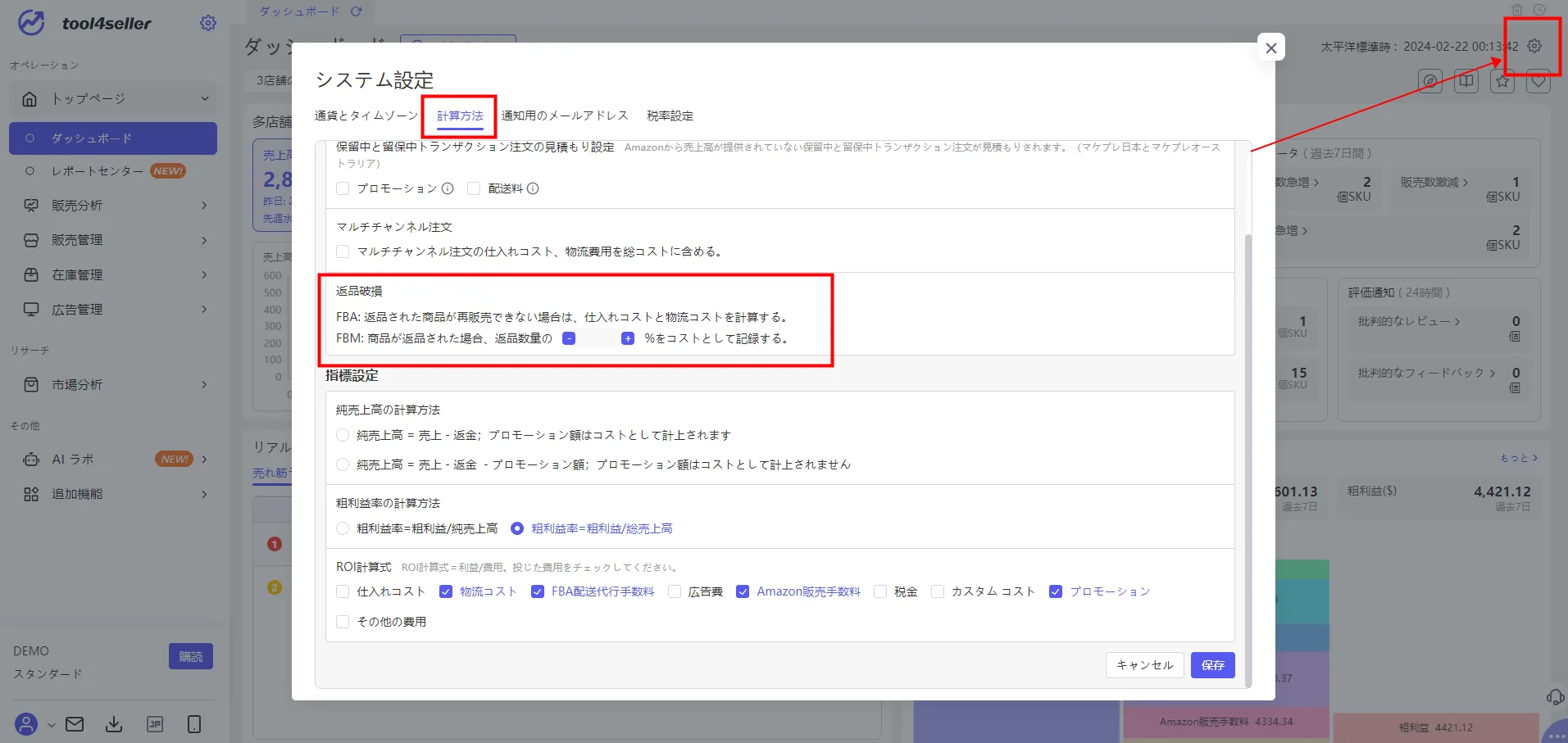The image size is (1568, 743).
Task: Click refresh icon on ダッシュボード tab
Action: (356, 11)
